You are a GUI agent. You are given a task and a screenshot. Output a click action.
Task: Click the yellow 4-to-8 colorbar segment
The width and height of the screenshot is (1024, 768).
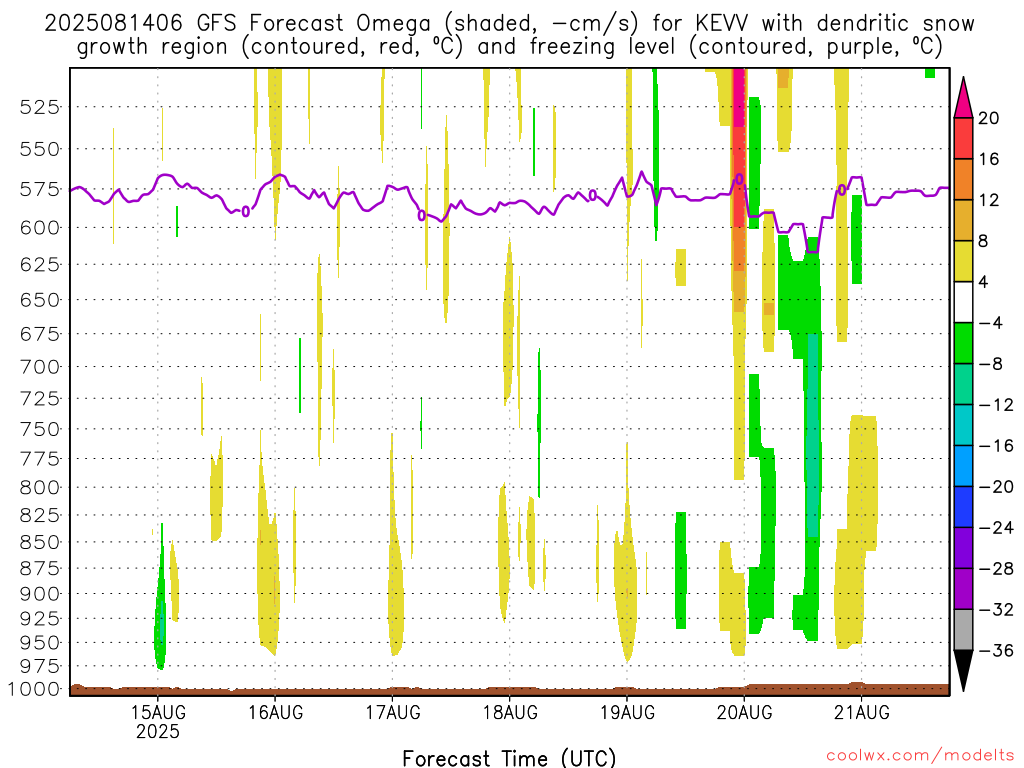(963, 262)
